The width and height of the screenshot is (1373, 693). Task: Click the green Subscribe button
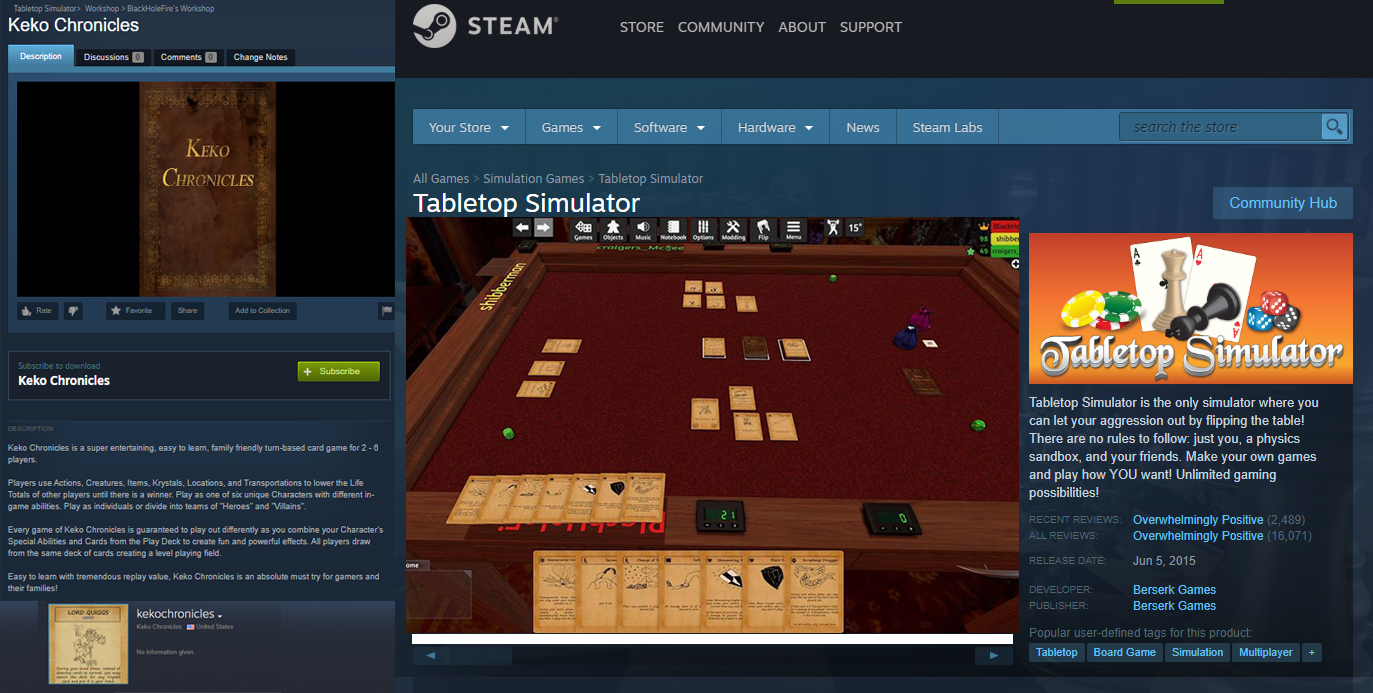pos(339,371)
